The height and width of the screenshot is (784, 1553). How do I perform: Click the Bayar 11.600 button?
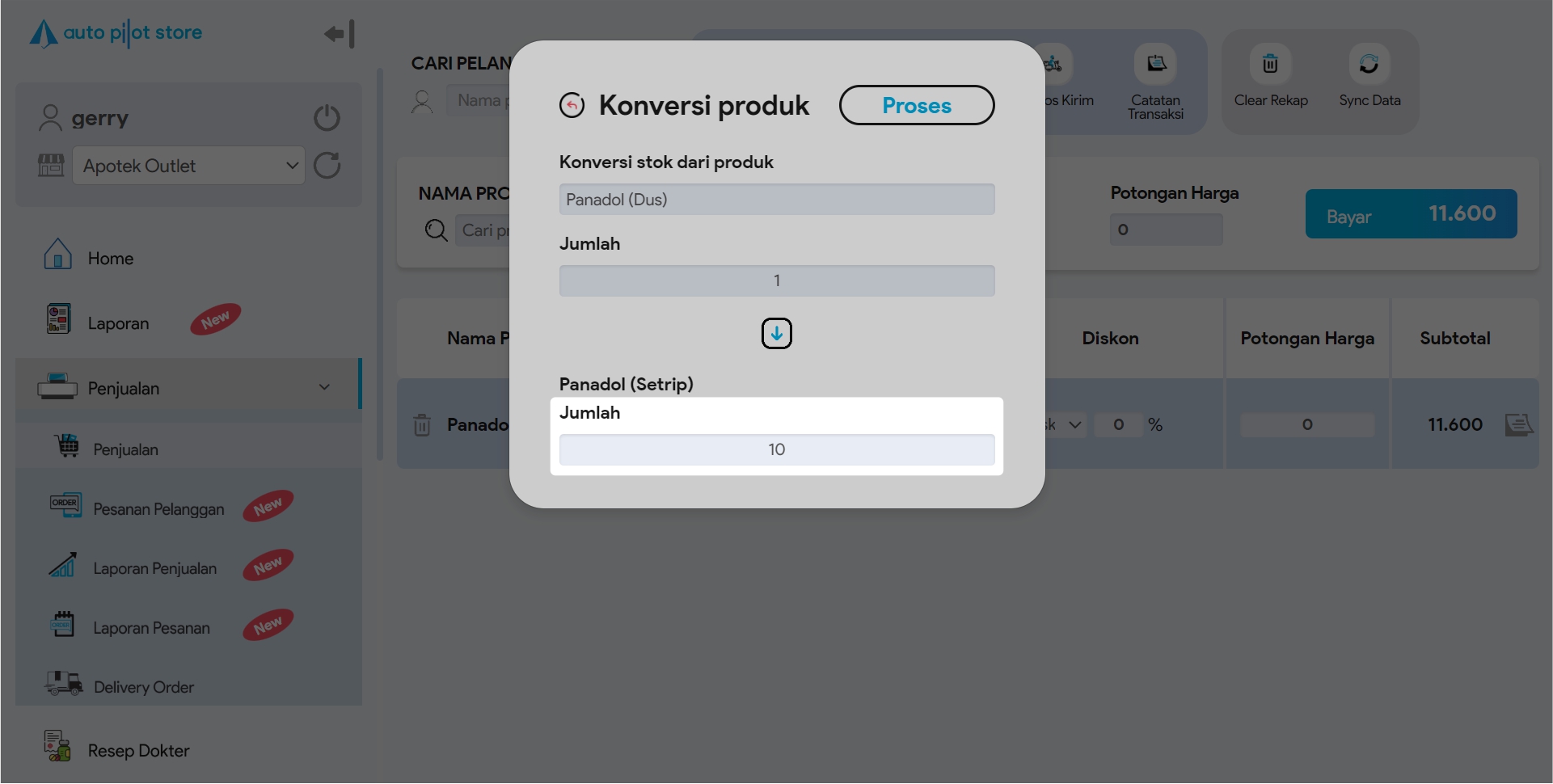(1410, 214)
